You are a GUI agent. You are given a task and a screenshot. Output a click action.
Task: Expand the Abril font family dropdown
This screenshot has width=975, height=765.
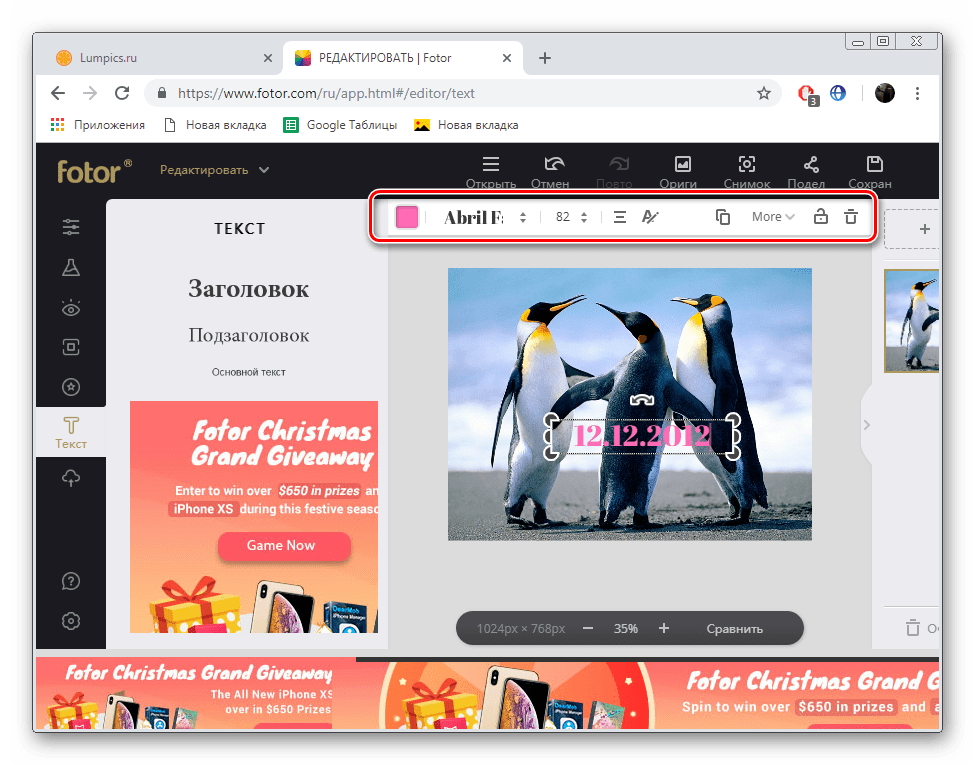(485, 217)
